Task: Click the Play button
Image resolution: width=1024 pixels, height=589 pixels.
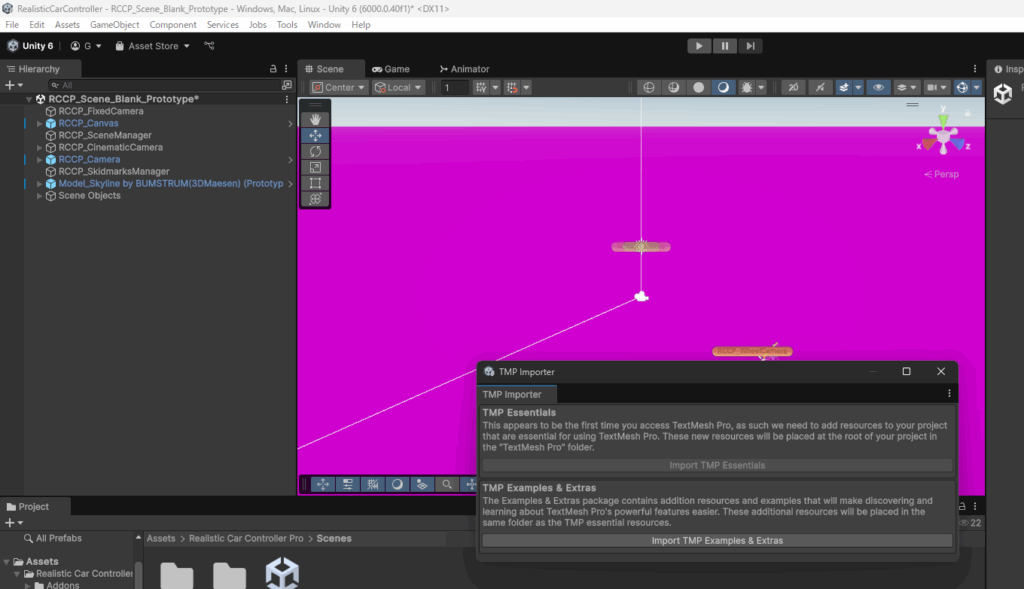Action: click(x=699, y=46)
